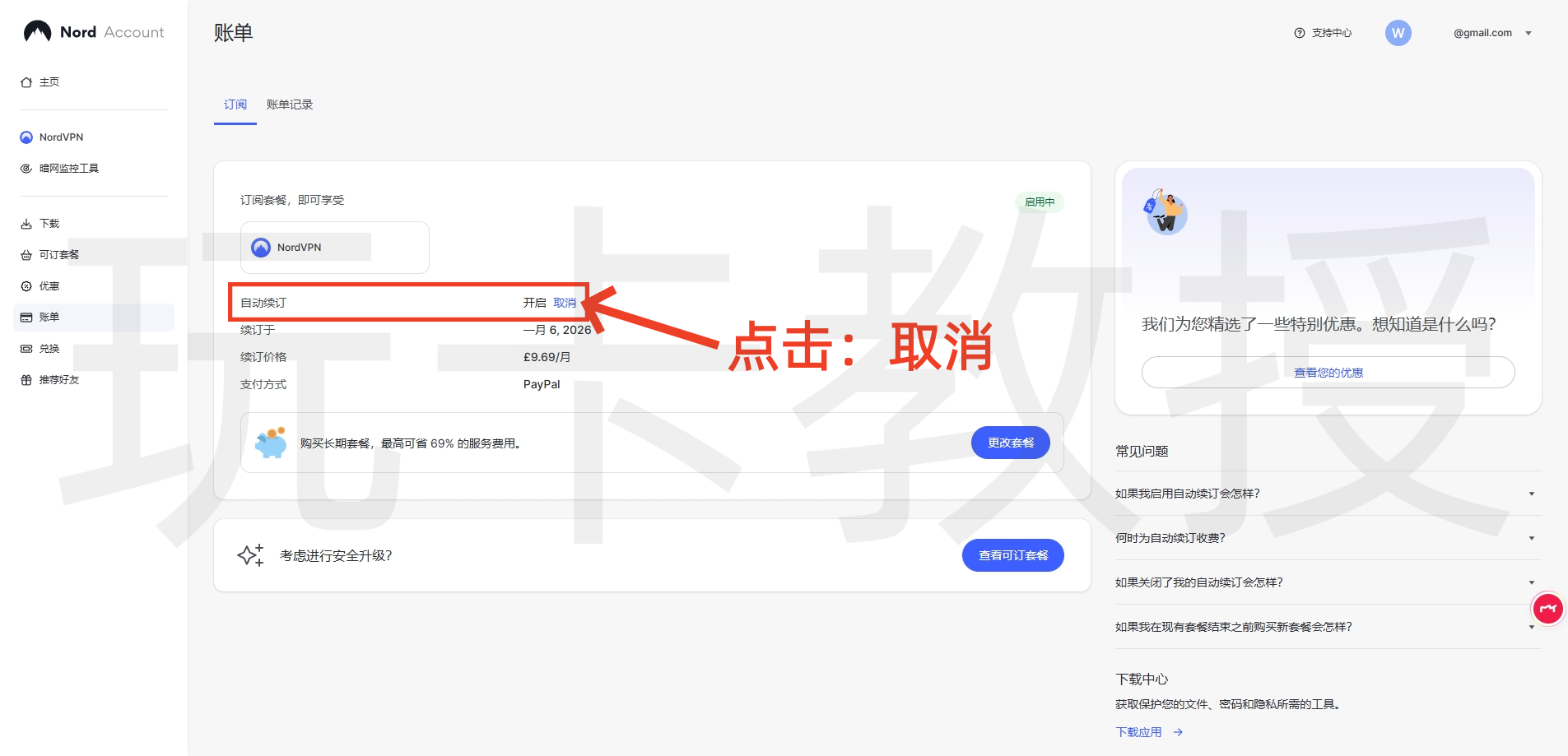Expand the account menu next to @gmail.com
Screen dimensions: 1568x756
tap(1528, 33)
